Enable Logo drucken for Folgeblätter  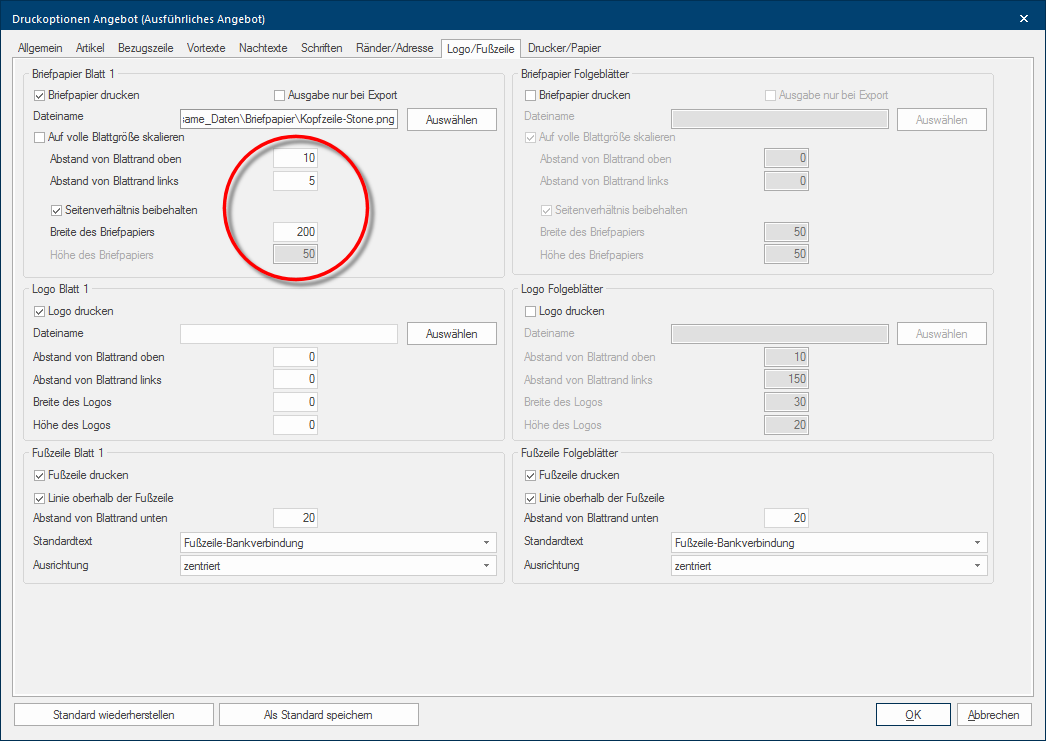pos(531,311)
